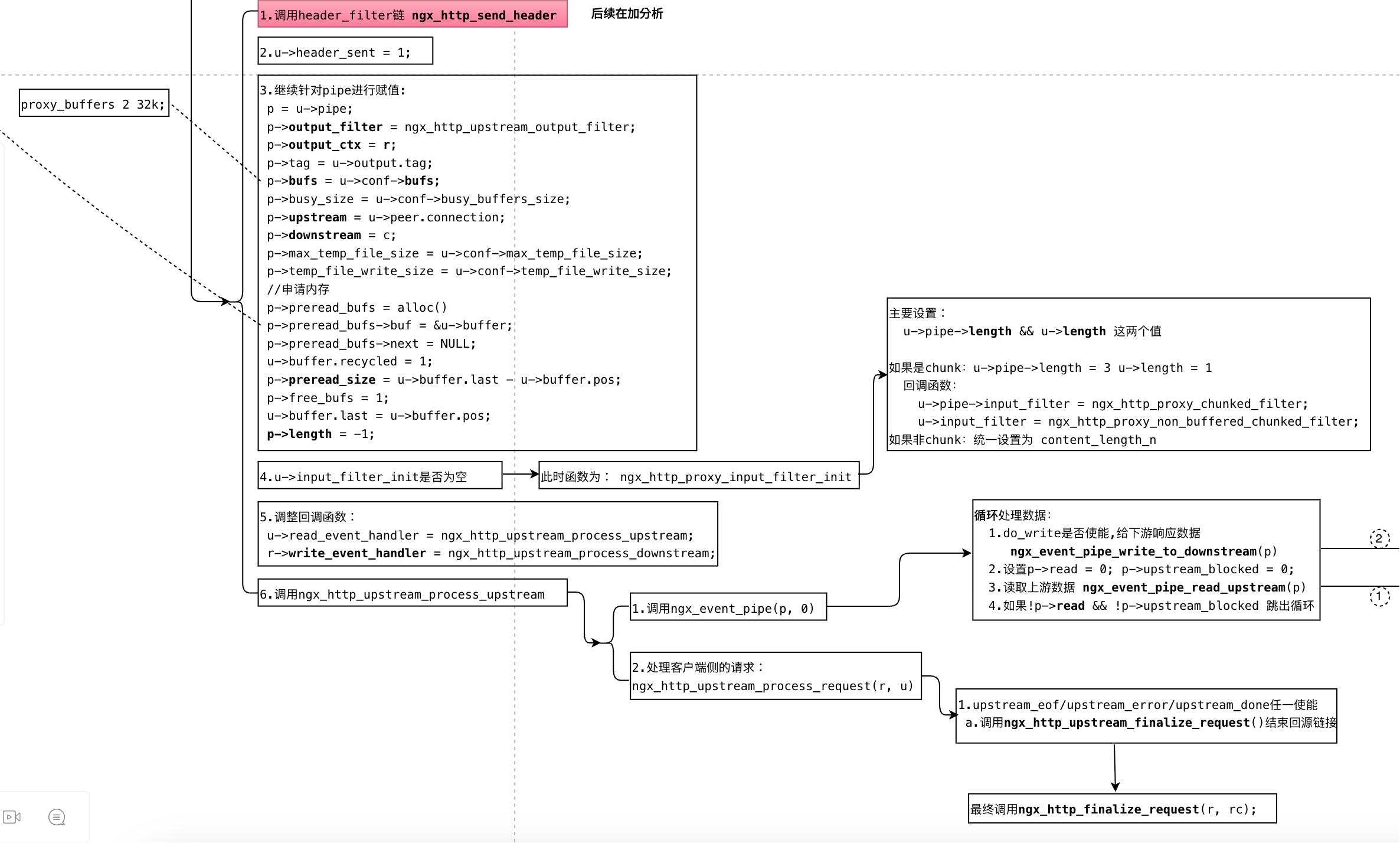Select the u->header_sent = 1 box
The height and width of the screenshot is (843, 1400).
[345, 51]
